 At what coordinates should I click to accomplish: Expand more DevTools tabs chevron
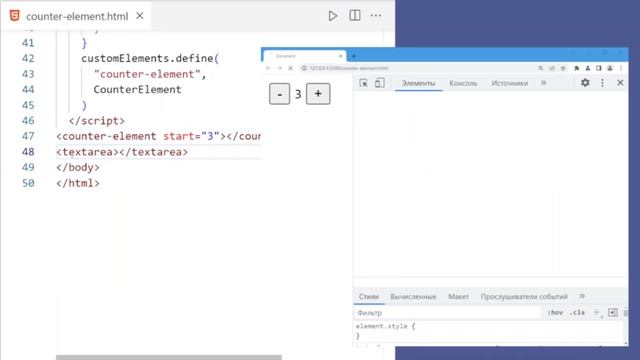[x=543, y=83]
